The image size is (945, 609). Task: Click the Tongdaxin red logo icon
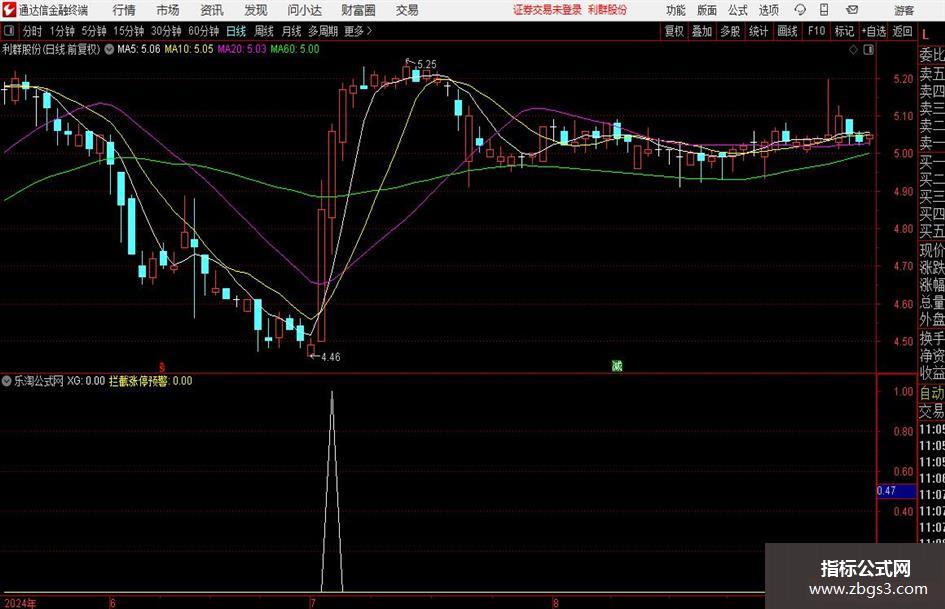pos(9,10)
